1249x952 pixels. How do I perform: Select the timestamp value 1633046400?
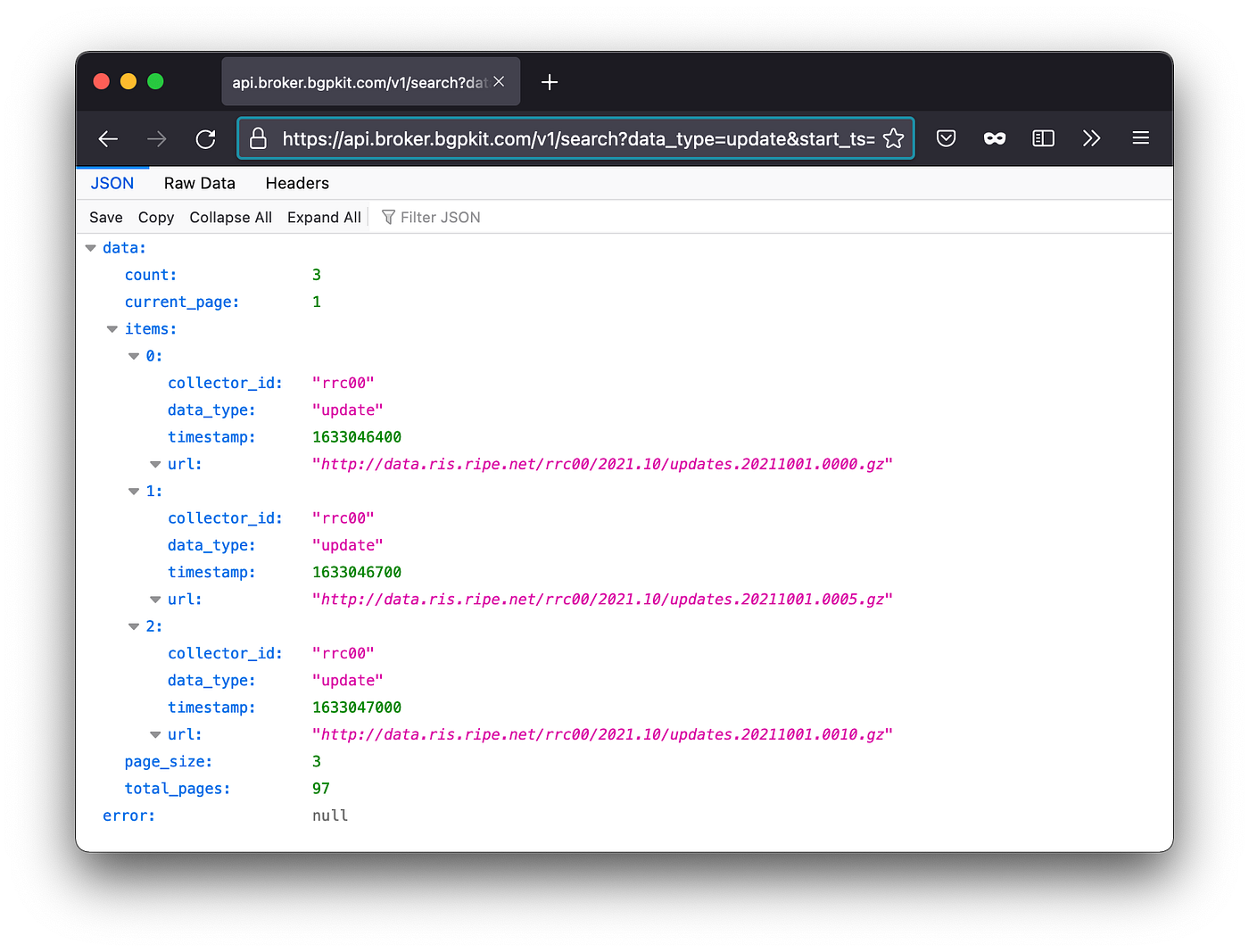[357, 437]
